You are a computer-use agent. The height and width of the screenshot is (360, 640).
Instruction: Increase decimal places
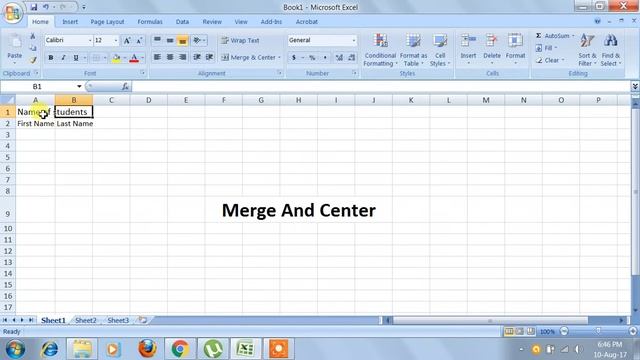pos(339,58)
